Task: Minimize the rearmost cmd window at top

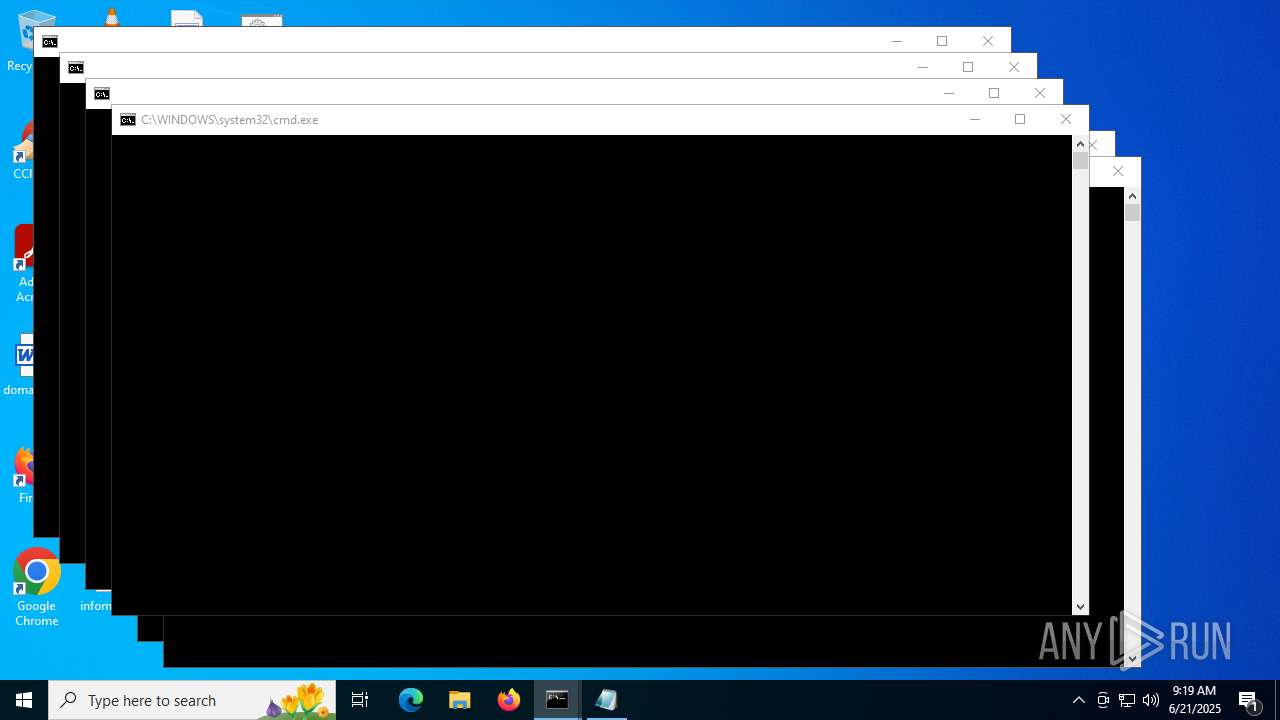Action: click(x=896, y=41)
